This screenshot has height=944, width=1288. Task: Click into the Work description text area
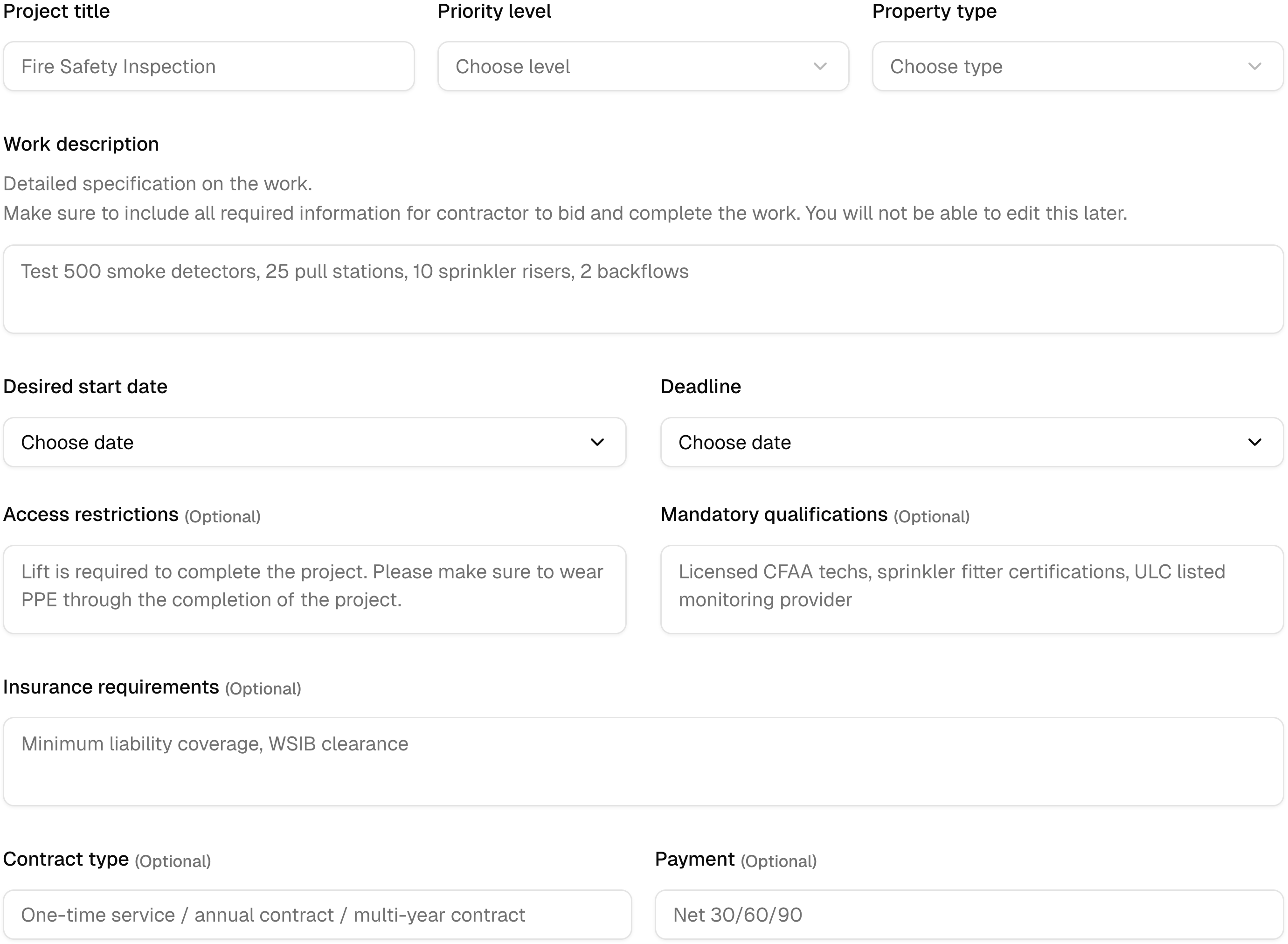pyautogui.click(x=643, y=289)
